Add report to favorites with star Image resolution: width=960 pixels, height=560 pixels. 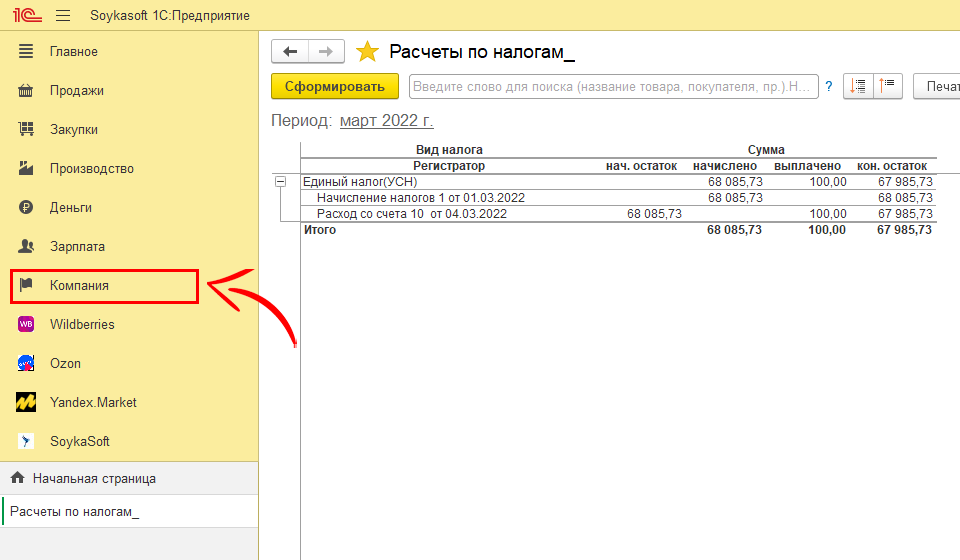[368, 52]
